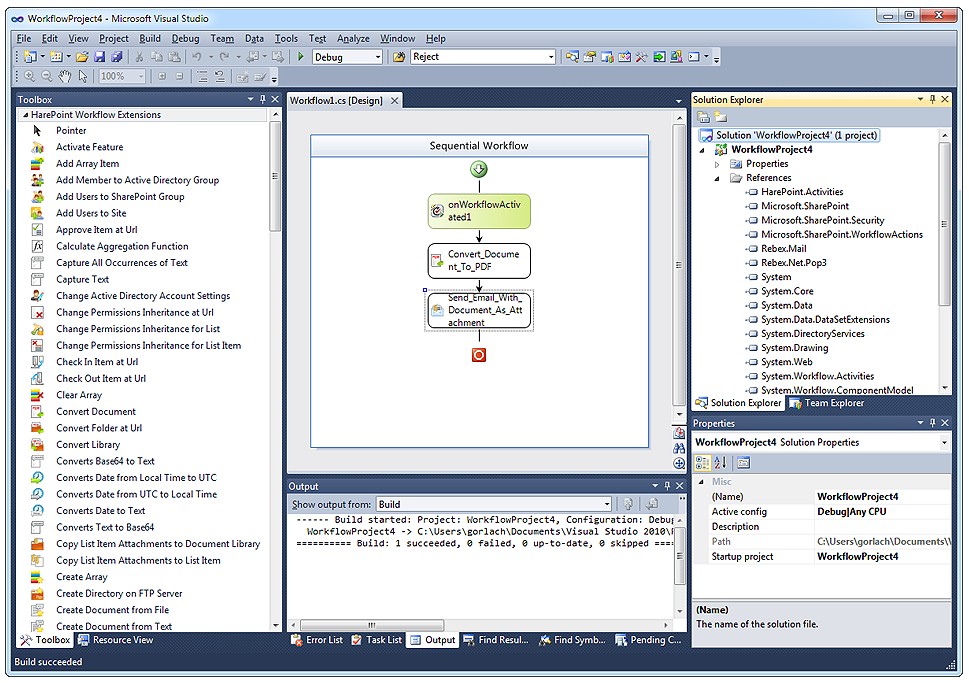The image size is (969, 683).
Task: Toggle auto-hide pin on Output panel
Action: pyautogui.click(x=665, y=486)
